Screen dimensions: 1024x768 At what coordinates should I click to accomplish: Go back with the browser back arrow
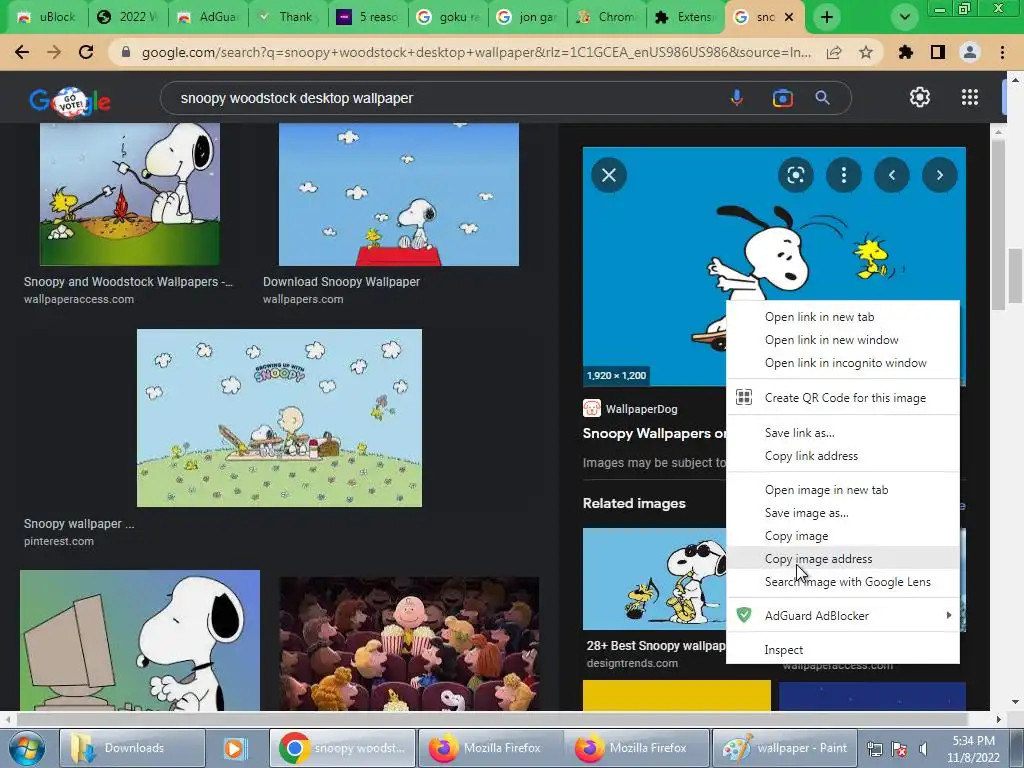22,52
